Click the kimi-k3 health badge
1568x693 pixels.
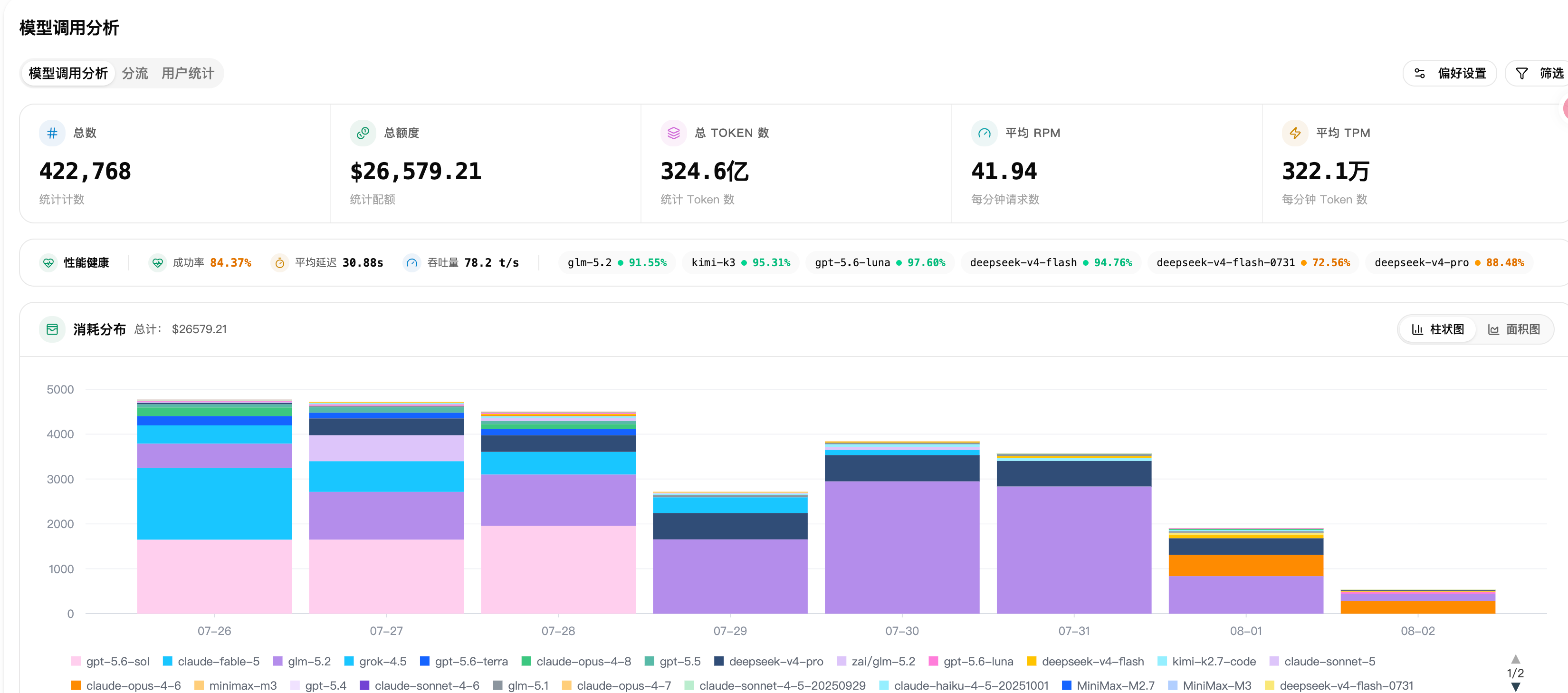[740, 262]
